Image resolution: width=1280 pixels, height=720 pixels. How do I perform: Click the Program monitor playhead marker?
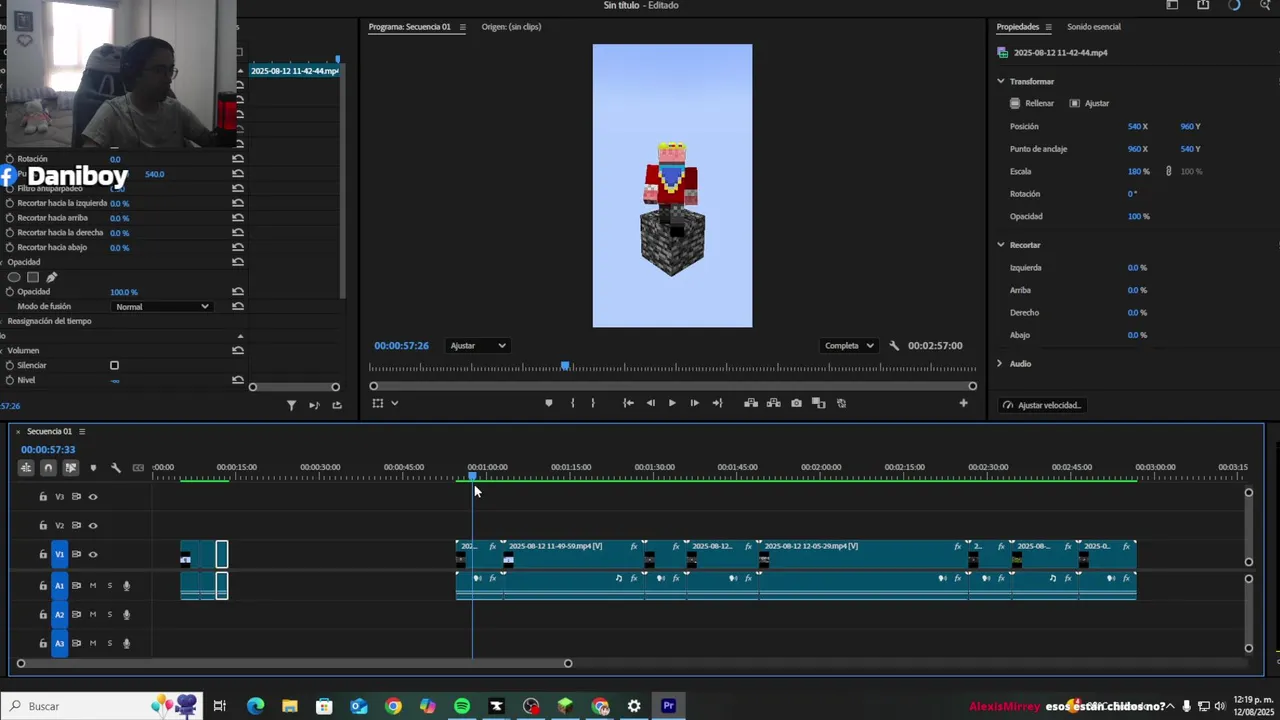[x=565, y=367]
